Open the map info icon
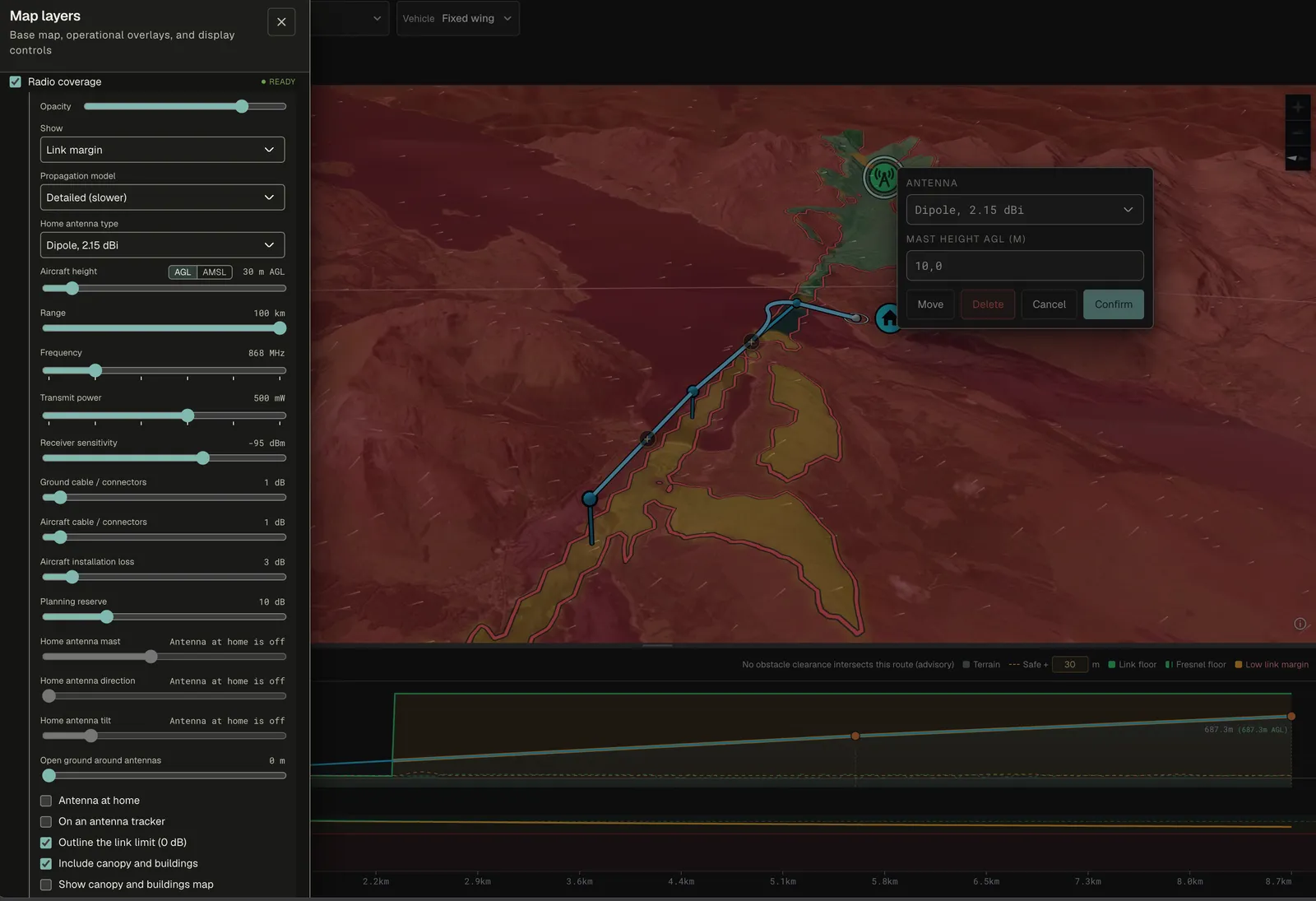1316x901 pixels. pos(1300,624)
